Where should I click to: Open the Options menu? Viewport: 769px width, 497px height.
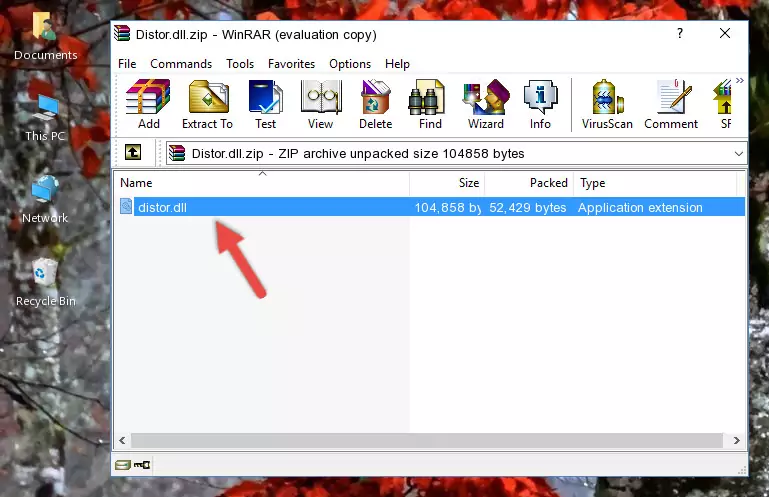350,64
